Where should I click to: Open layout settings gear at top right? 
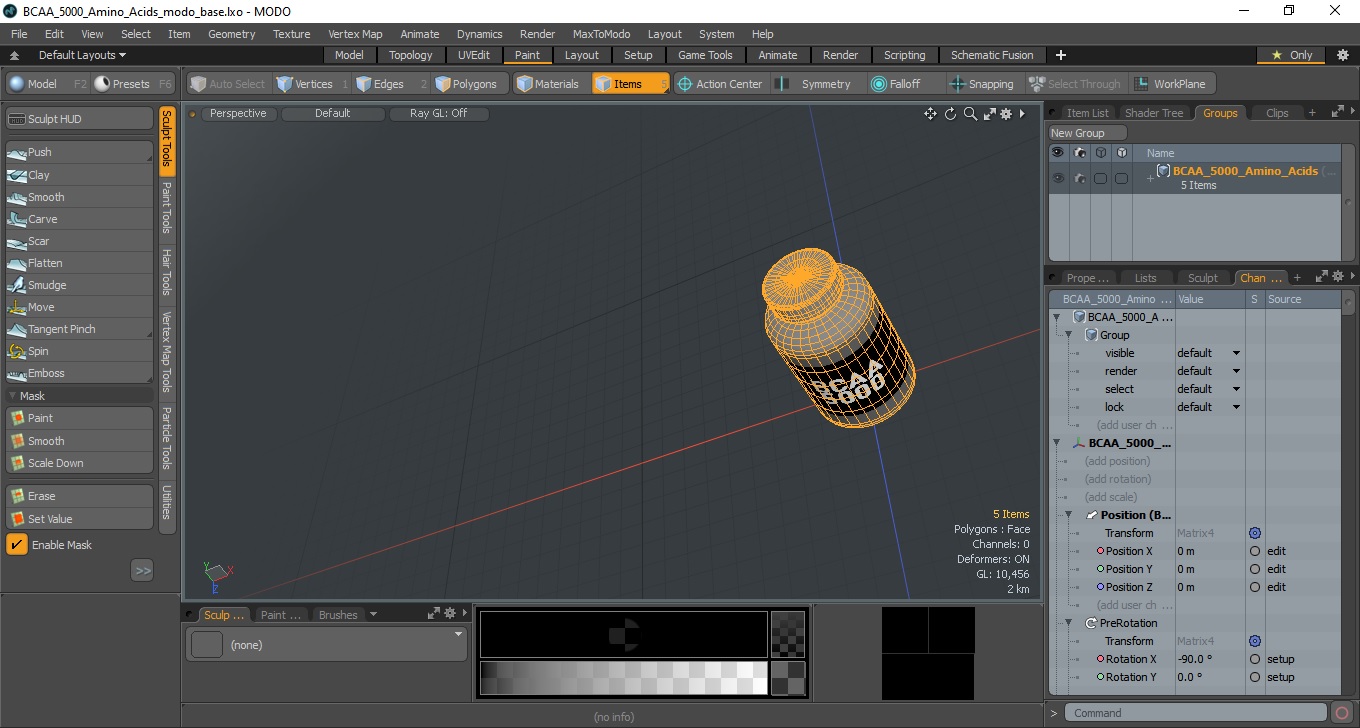coord(1343,55)
